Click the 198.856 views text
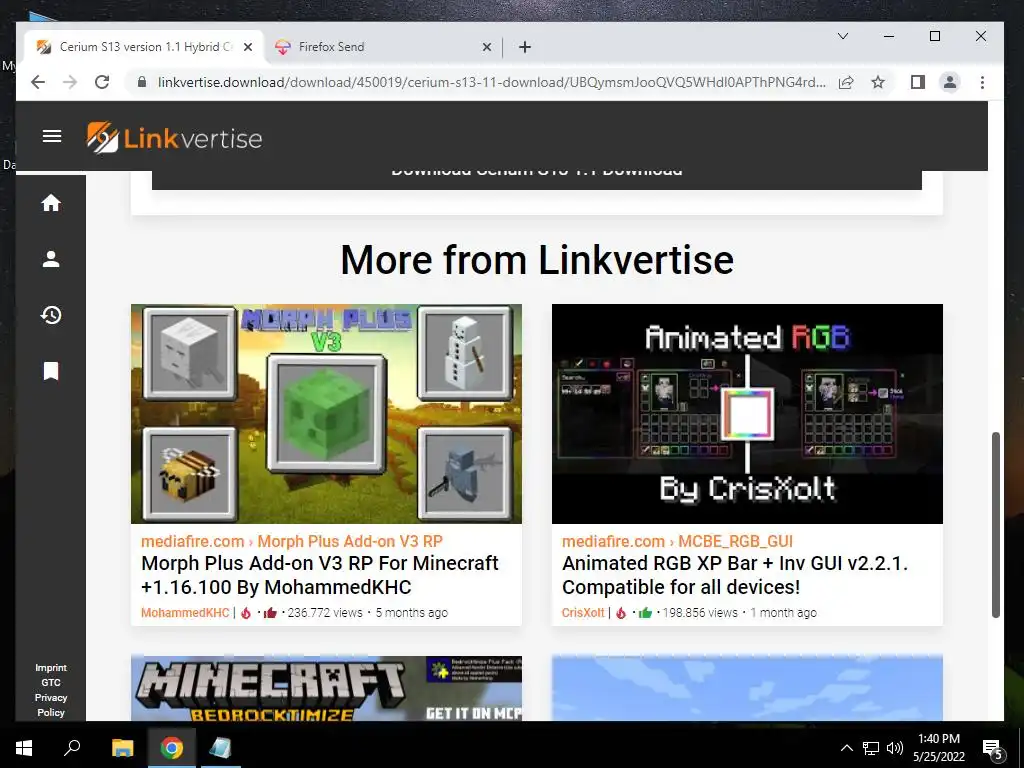This screenshot has width=1024, height=768. (700, 613)
